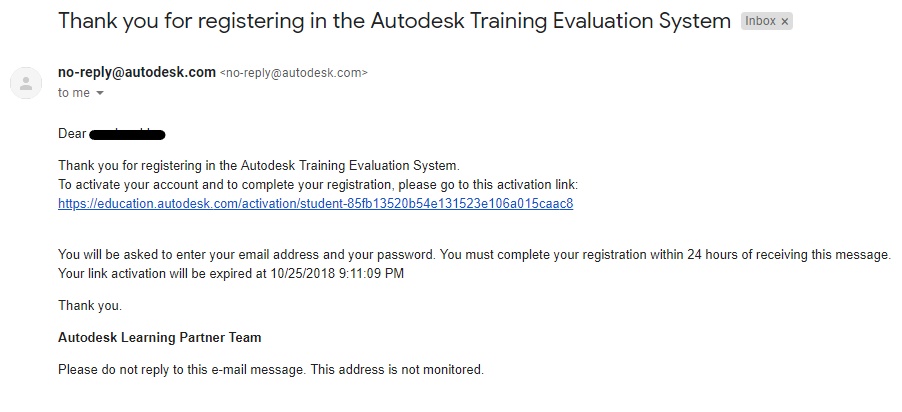
Task: Click the line "To activate your account"
Action: point(318,185)
